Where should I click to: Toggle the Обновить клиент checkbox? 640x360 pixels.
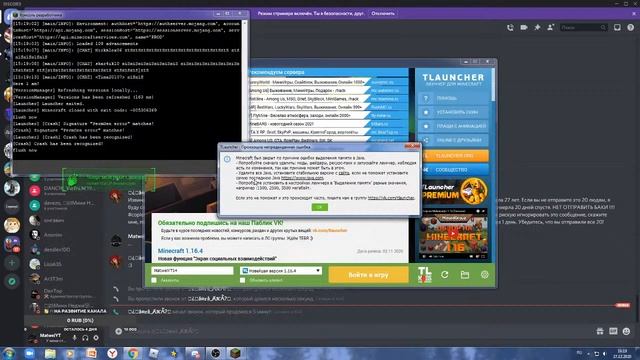point(242,280)
